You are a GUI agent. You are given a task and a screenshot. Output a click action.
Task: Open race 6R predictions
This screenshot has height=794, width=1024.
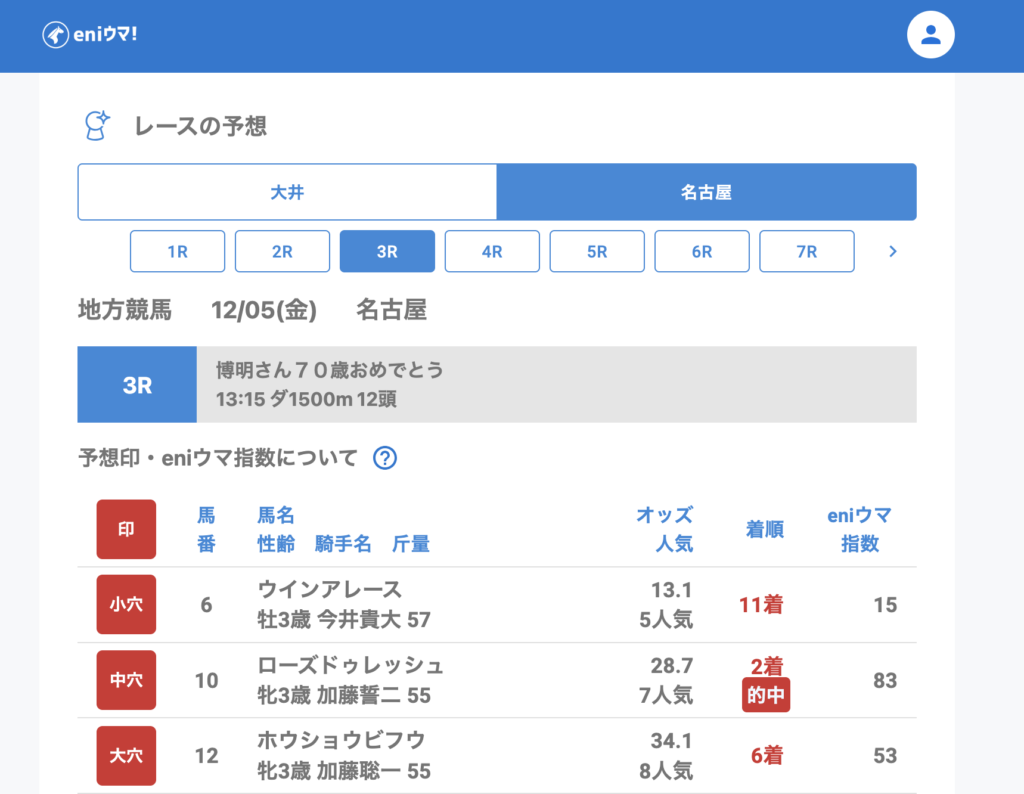click(x=702, y=252)
